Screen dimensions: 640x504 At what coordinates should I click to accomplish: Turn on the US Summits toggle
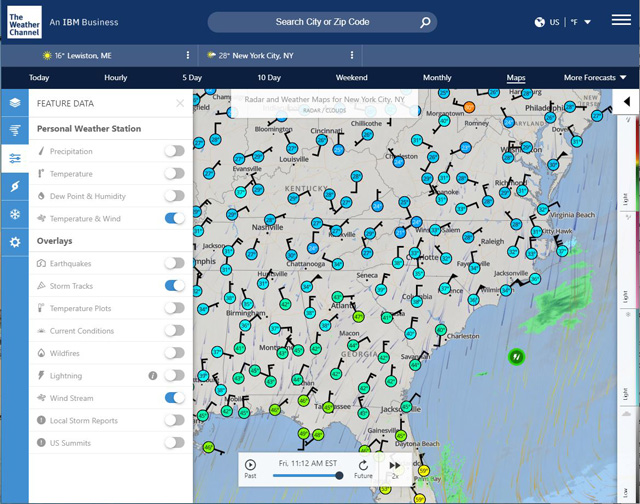tap(174, 443)
